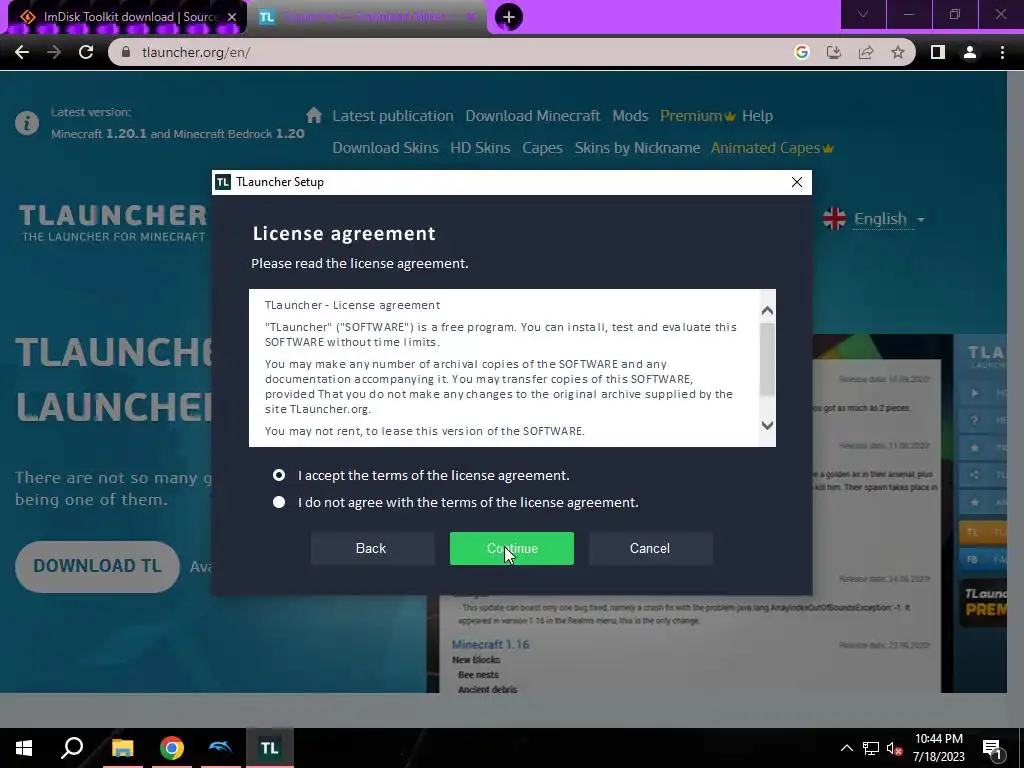Close the TLauncher Setup dialog

(797, 182)
